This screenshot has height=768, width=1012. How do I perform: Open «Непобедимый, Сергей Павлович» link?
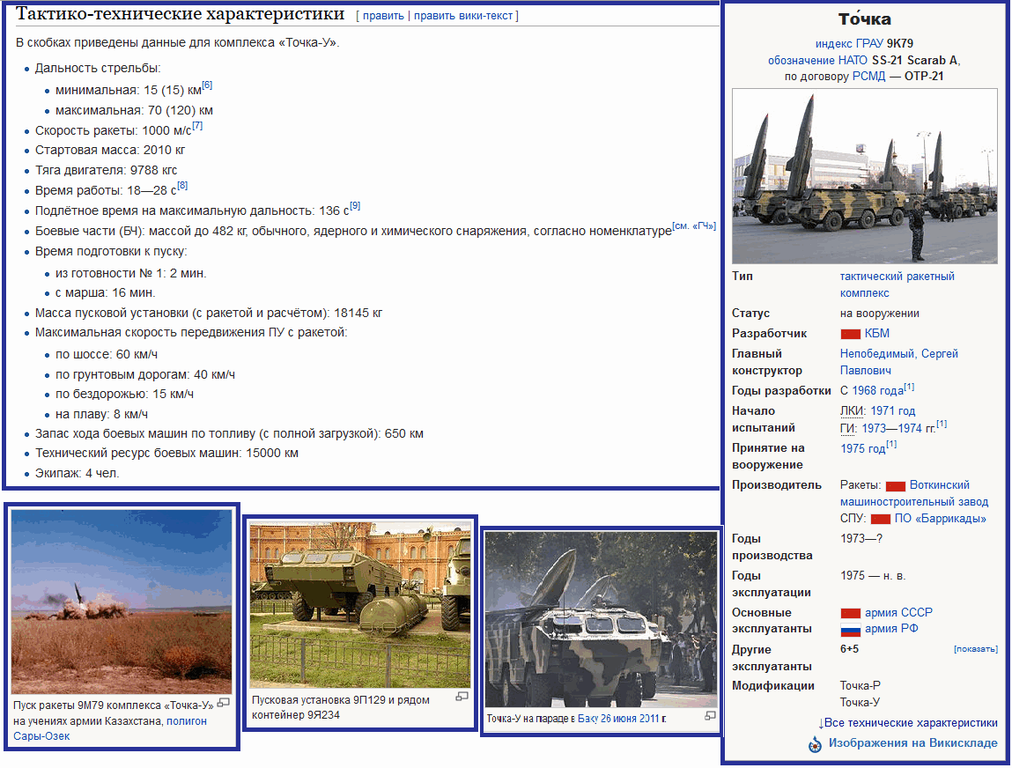point(899,362)
